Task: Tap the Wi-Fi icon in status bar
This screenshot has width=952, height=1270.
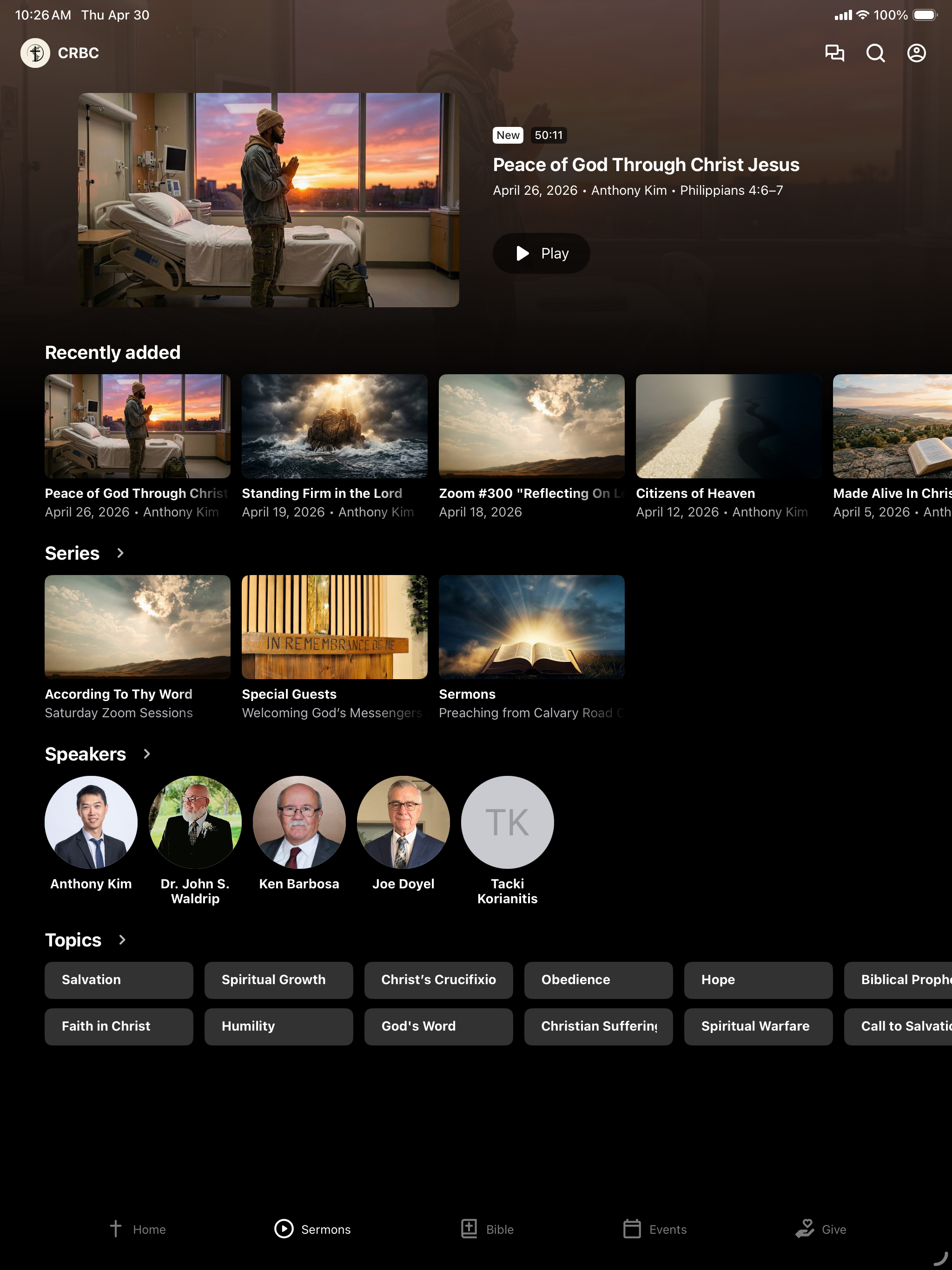Action: 862,15
